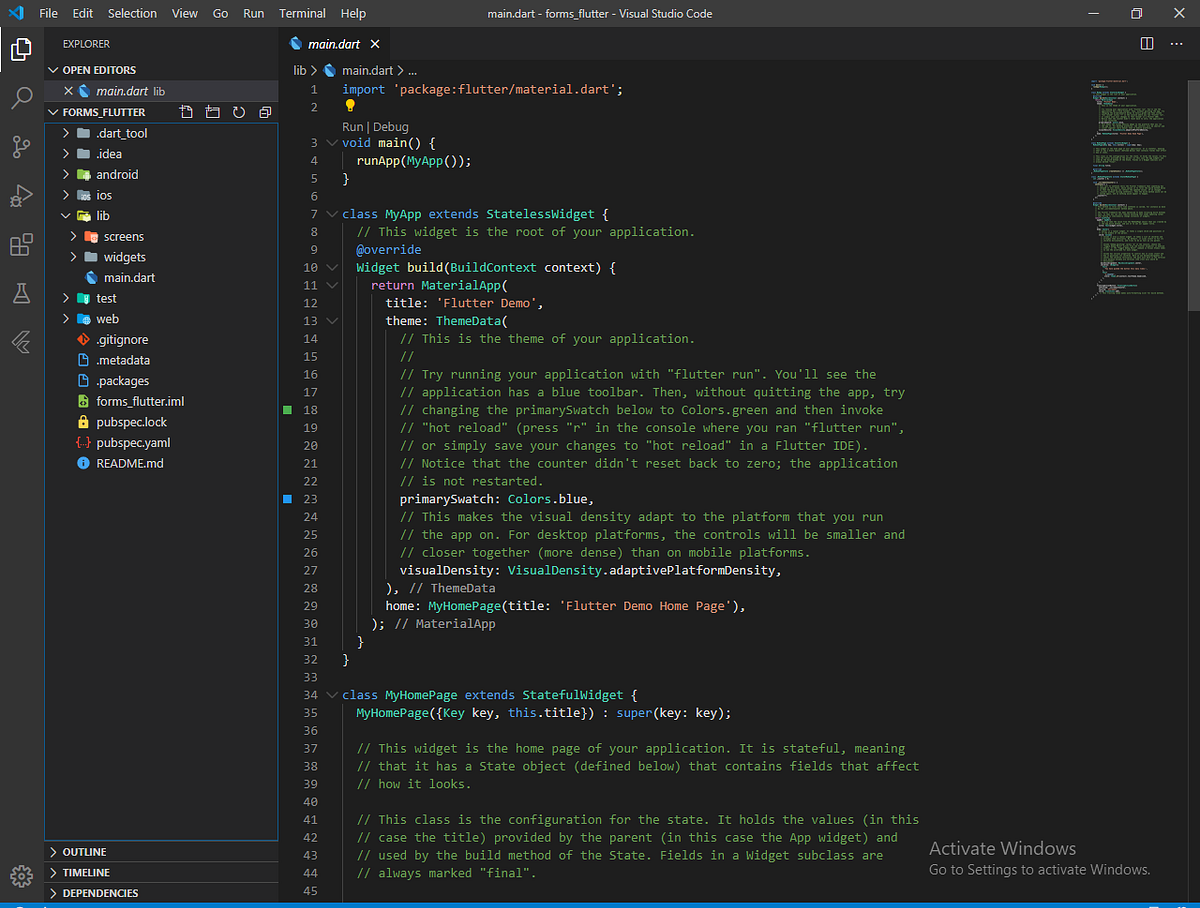
Task: Open the Extensions view
Action: pos(21,245)
